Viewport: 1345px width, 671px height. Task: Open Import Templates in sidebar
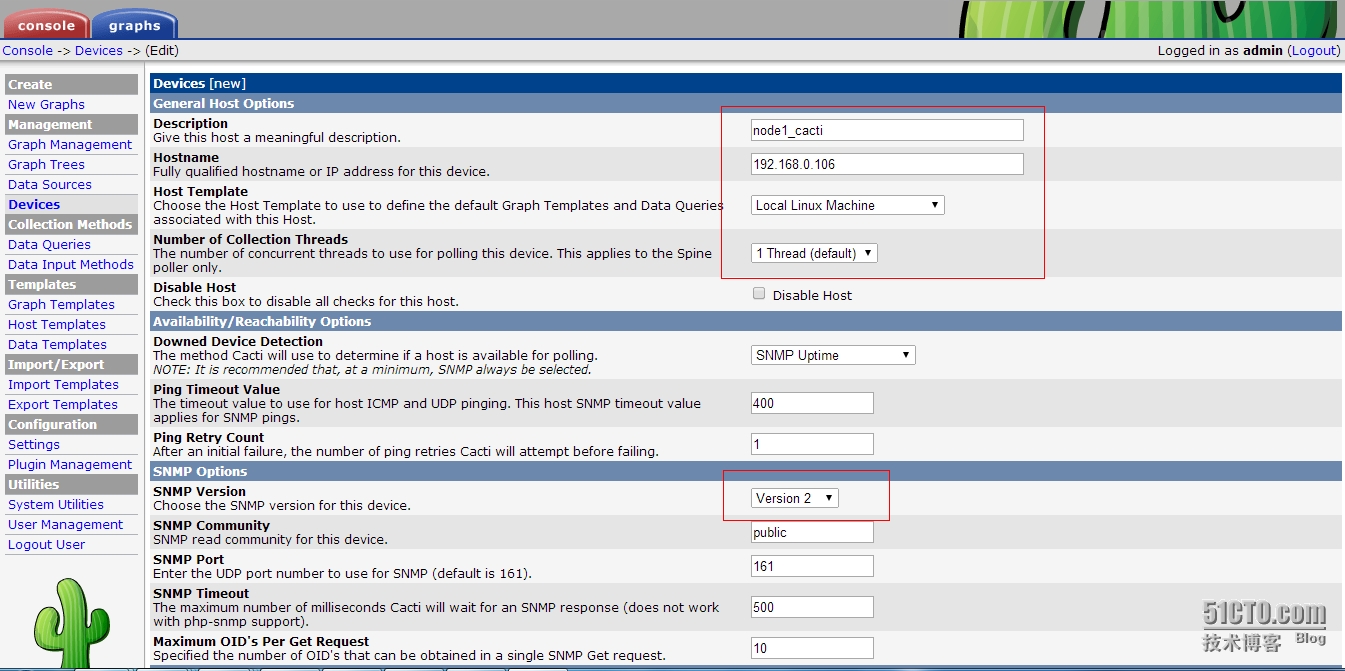pos(63,384)
